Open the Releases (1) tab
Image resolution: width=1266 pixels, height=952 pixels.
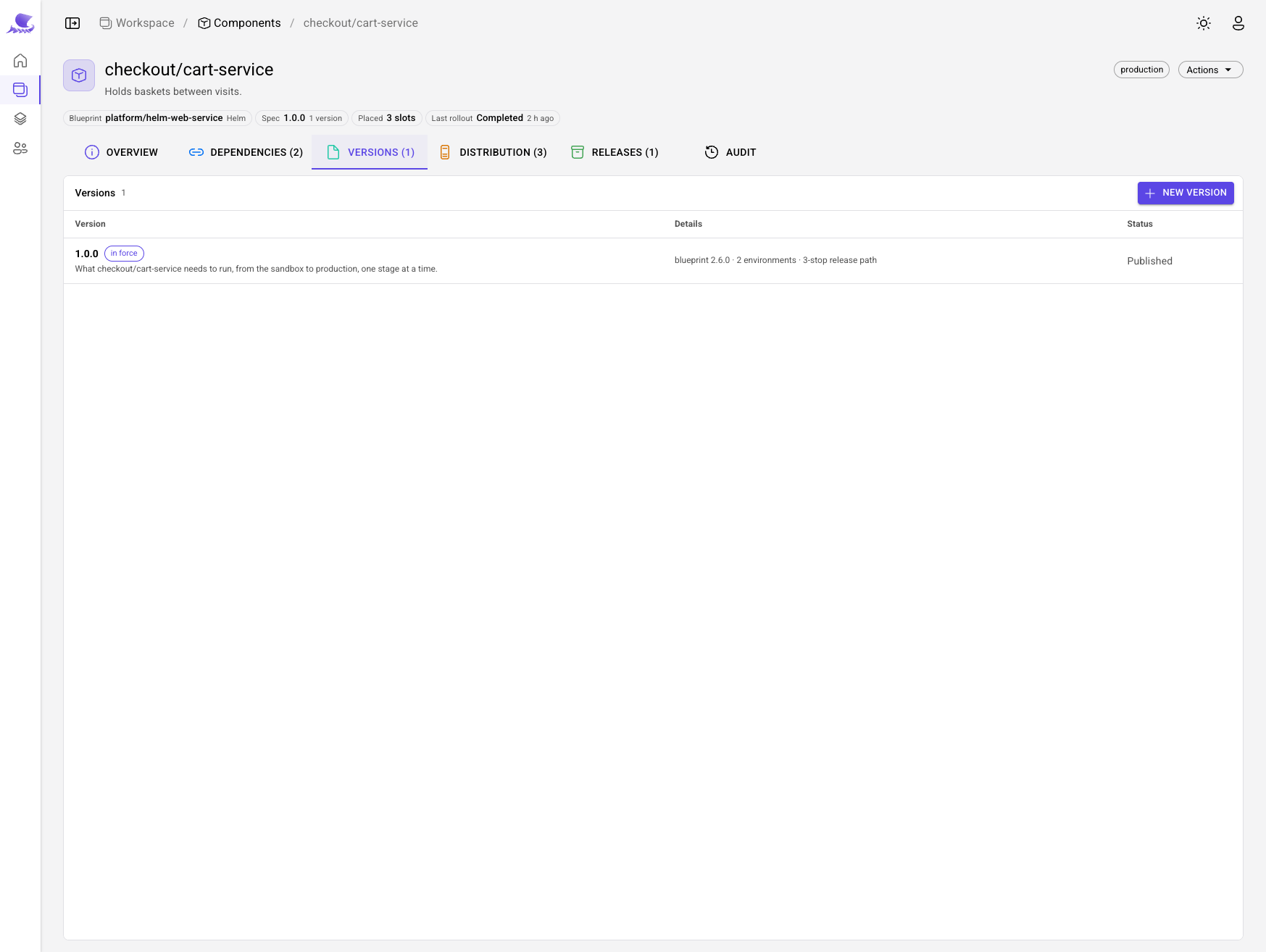(x=615, y=152)
